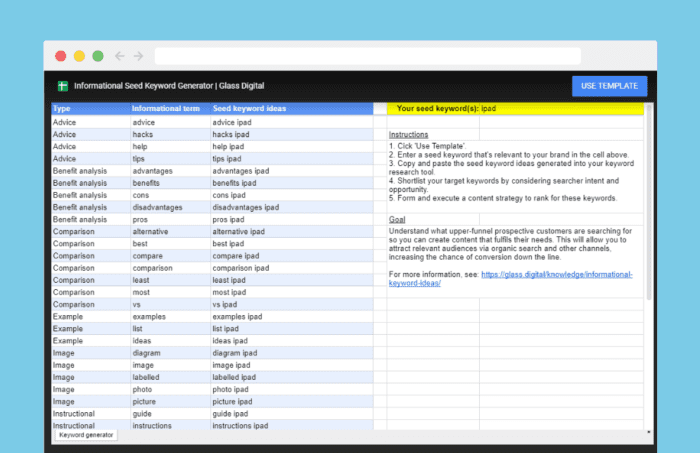Viewport: 700px width, 453px height.
Task: Open the glass.digital informational keyword ideas link
Action: click(510, 278)
